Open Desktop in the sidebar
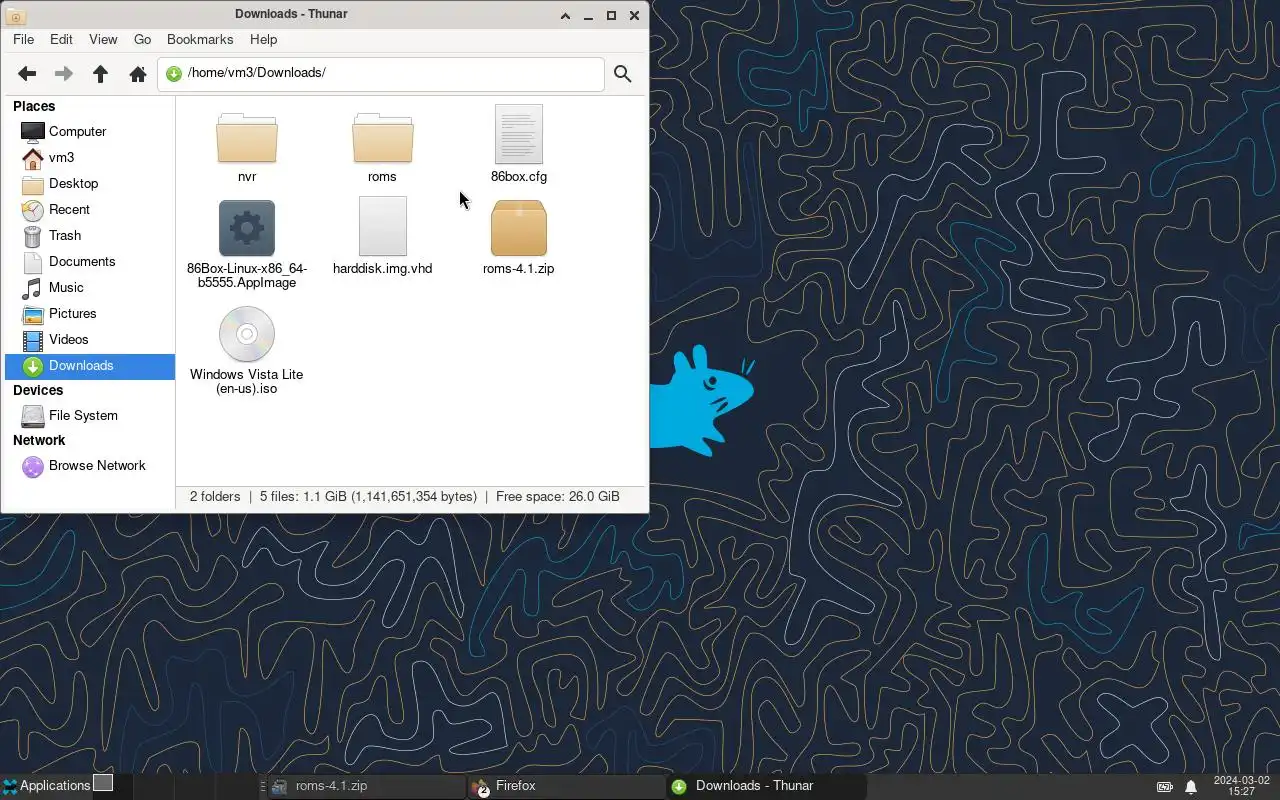The height and width of the screenshot is (800, 1280). (90, 183)
